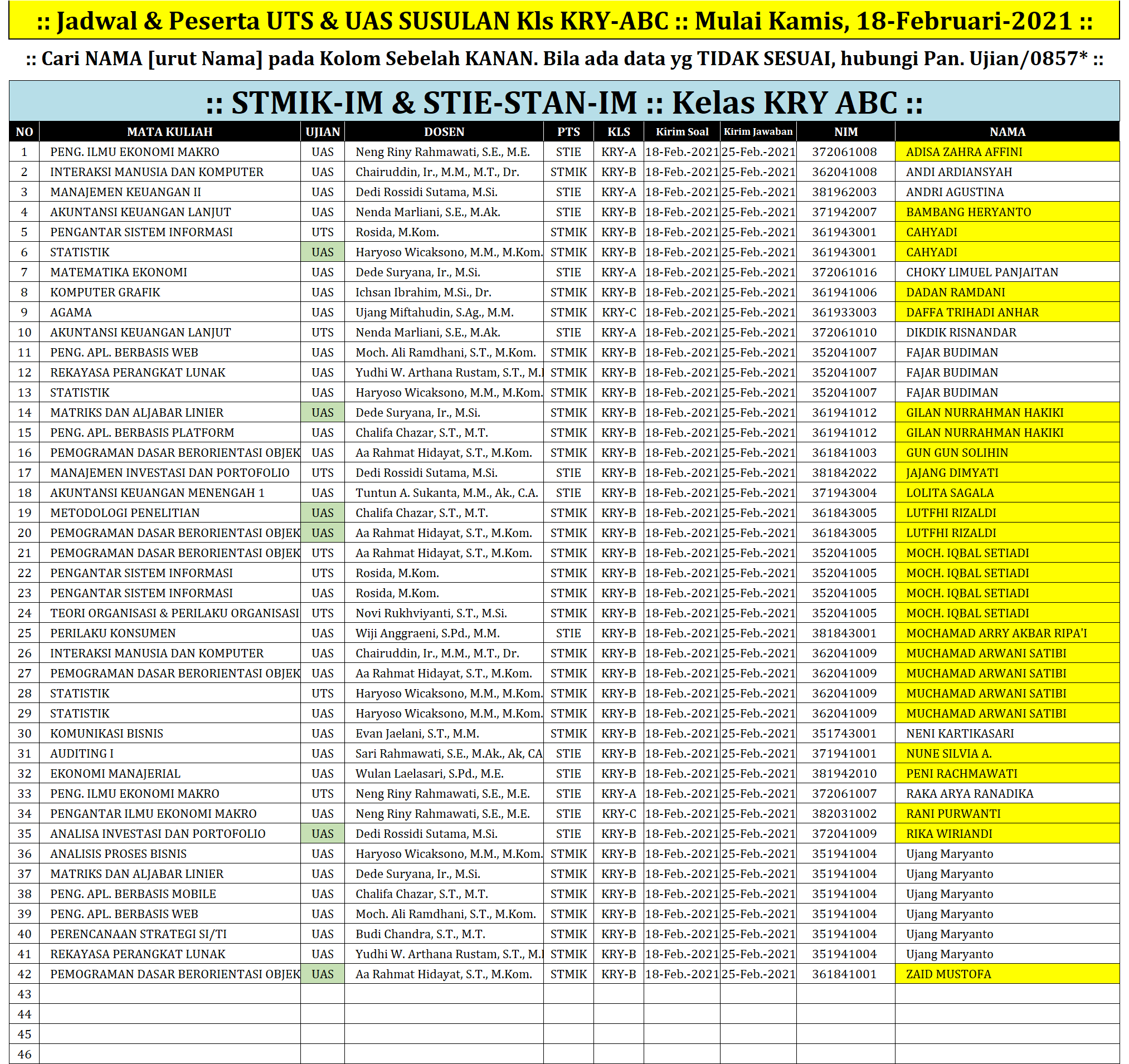Click the NIM 361933003
1129x1064 pixels.
point(844,313)
